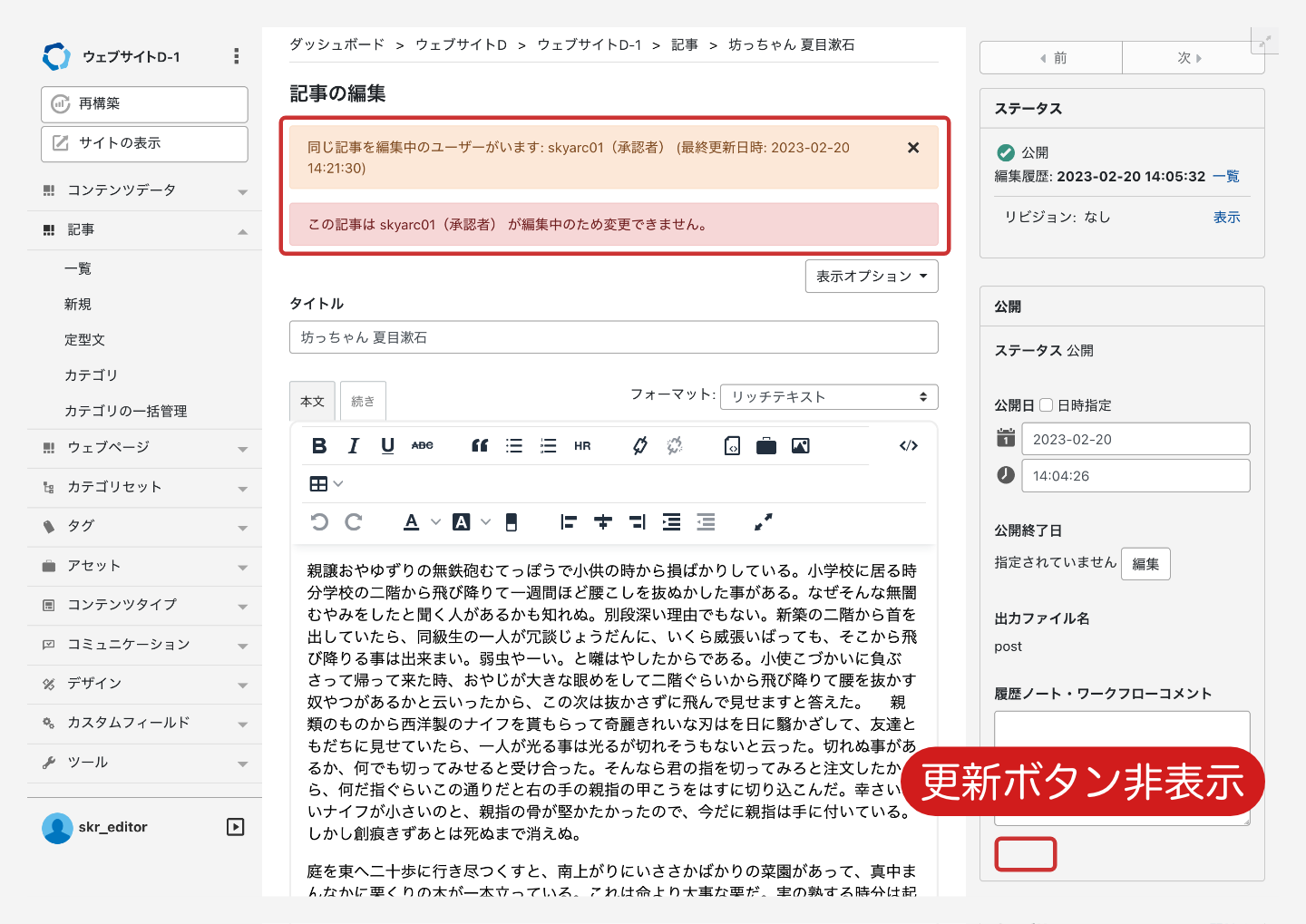Apply strikethrough formatting in the editor
Viewport: 1306px width, 924px height.
(422, 445)
